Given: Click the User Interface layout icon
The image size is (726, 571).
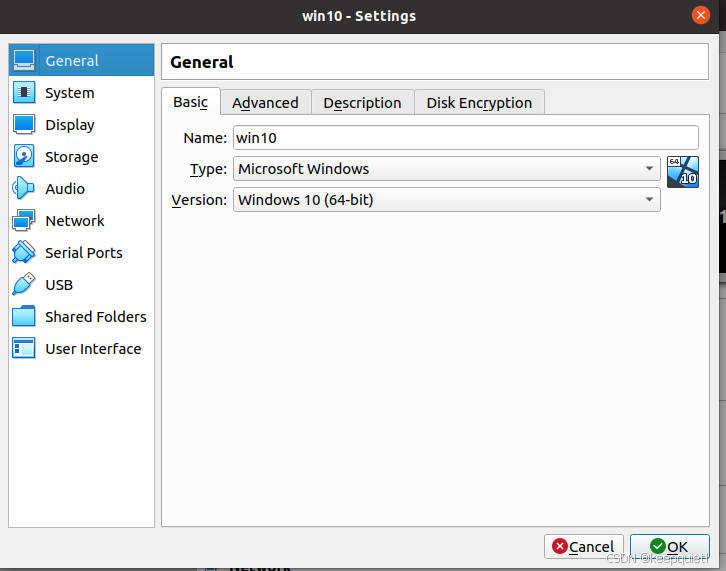Looking at the screenshot, I should tap(25, 348).
